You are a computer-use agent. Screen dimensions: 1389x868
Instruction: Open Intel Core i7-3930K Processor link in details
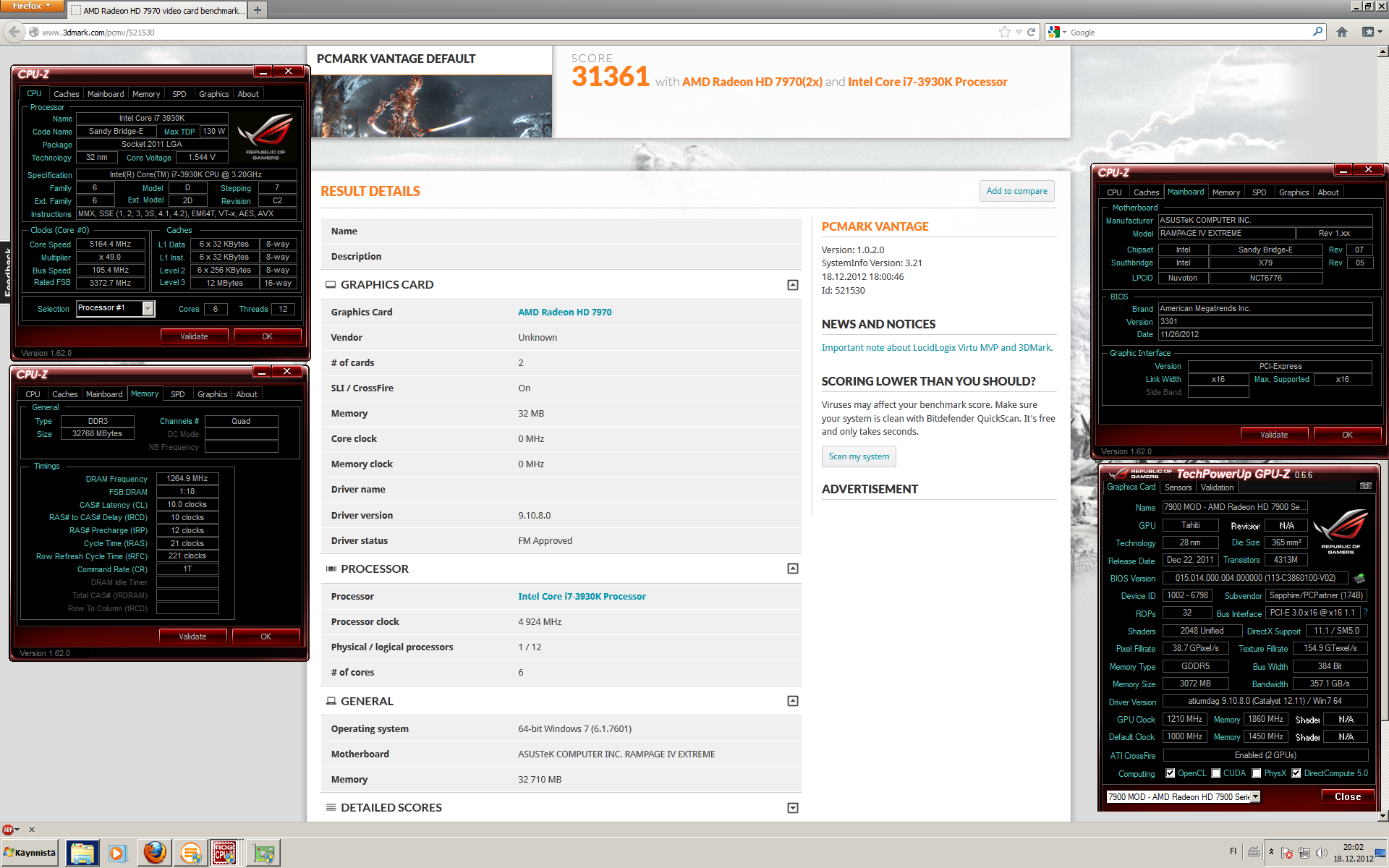point(582,596)
